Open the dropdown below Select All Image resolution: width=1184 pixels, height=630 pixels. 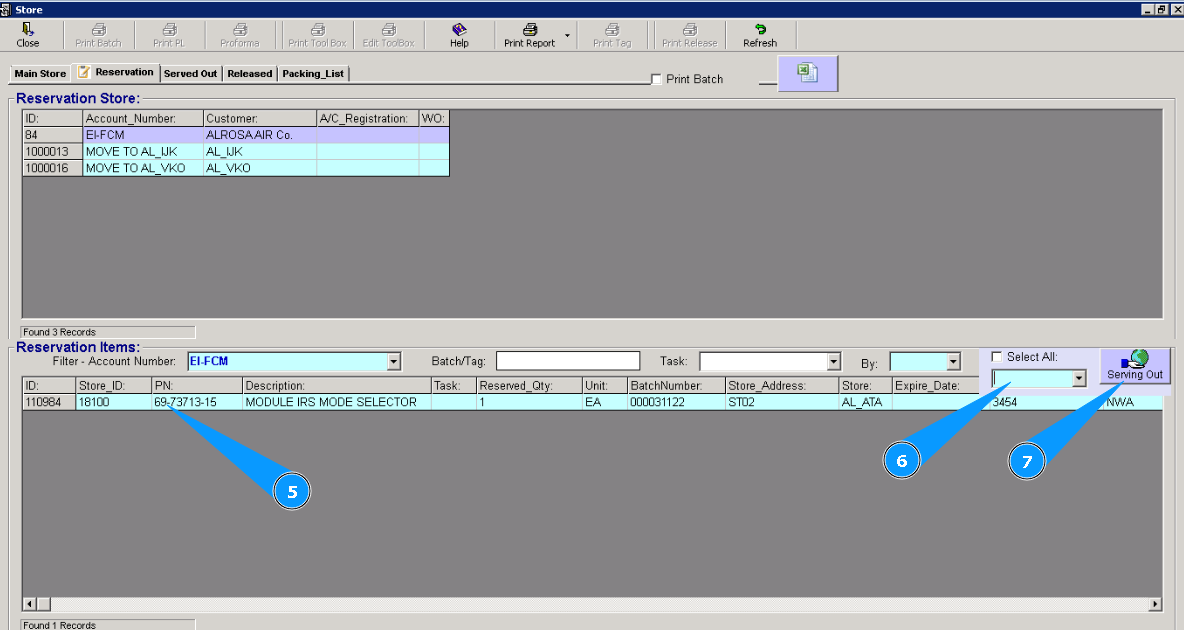[x=1079, y=378]
